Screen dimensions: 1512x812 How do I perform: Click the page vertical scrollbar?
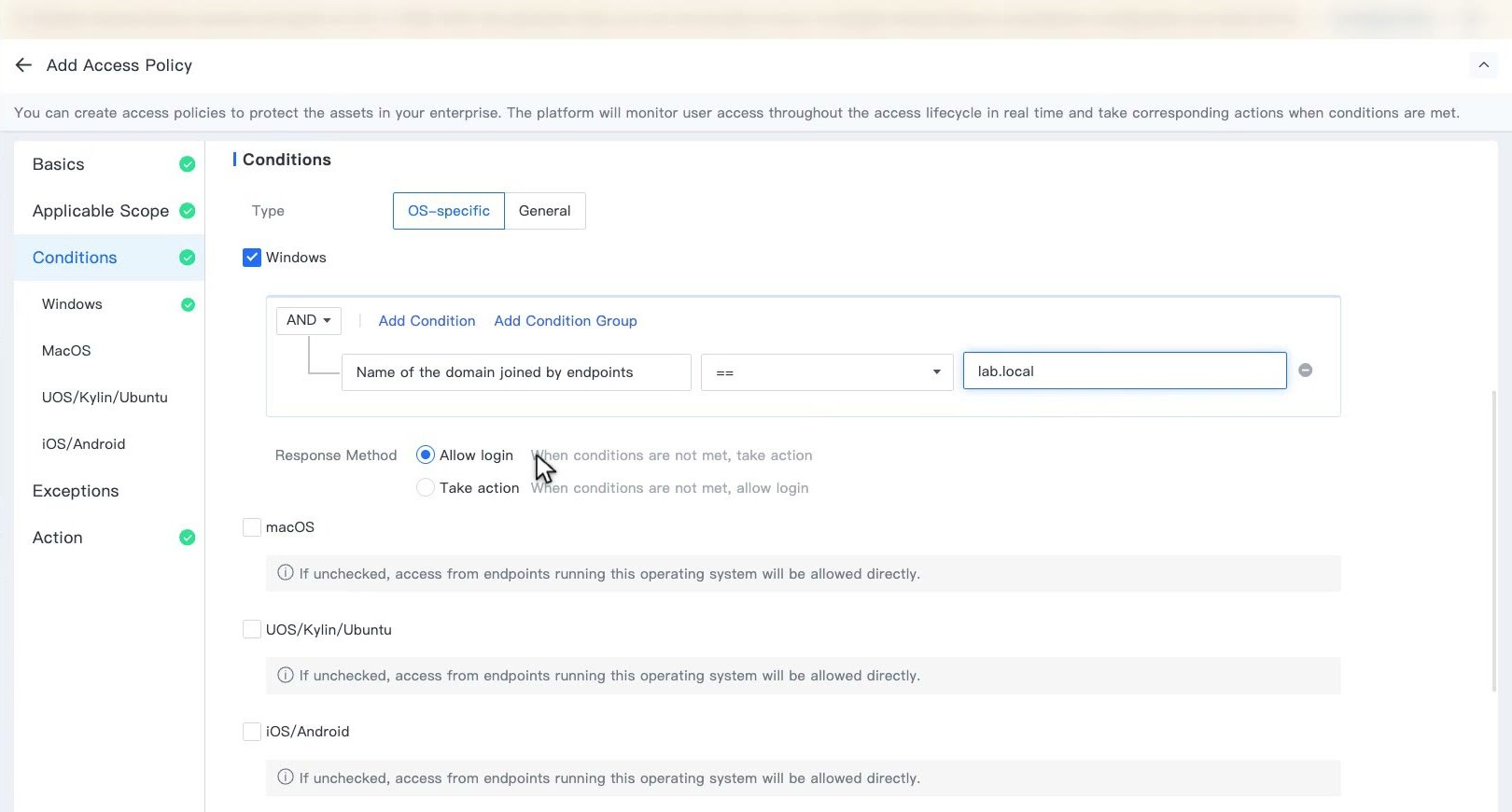[x=1493, y=541]
